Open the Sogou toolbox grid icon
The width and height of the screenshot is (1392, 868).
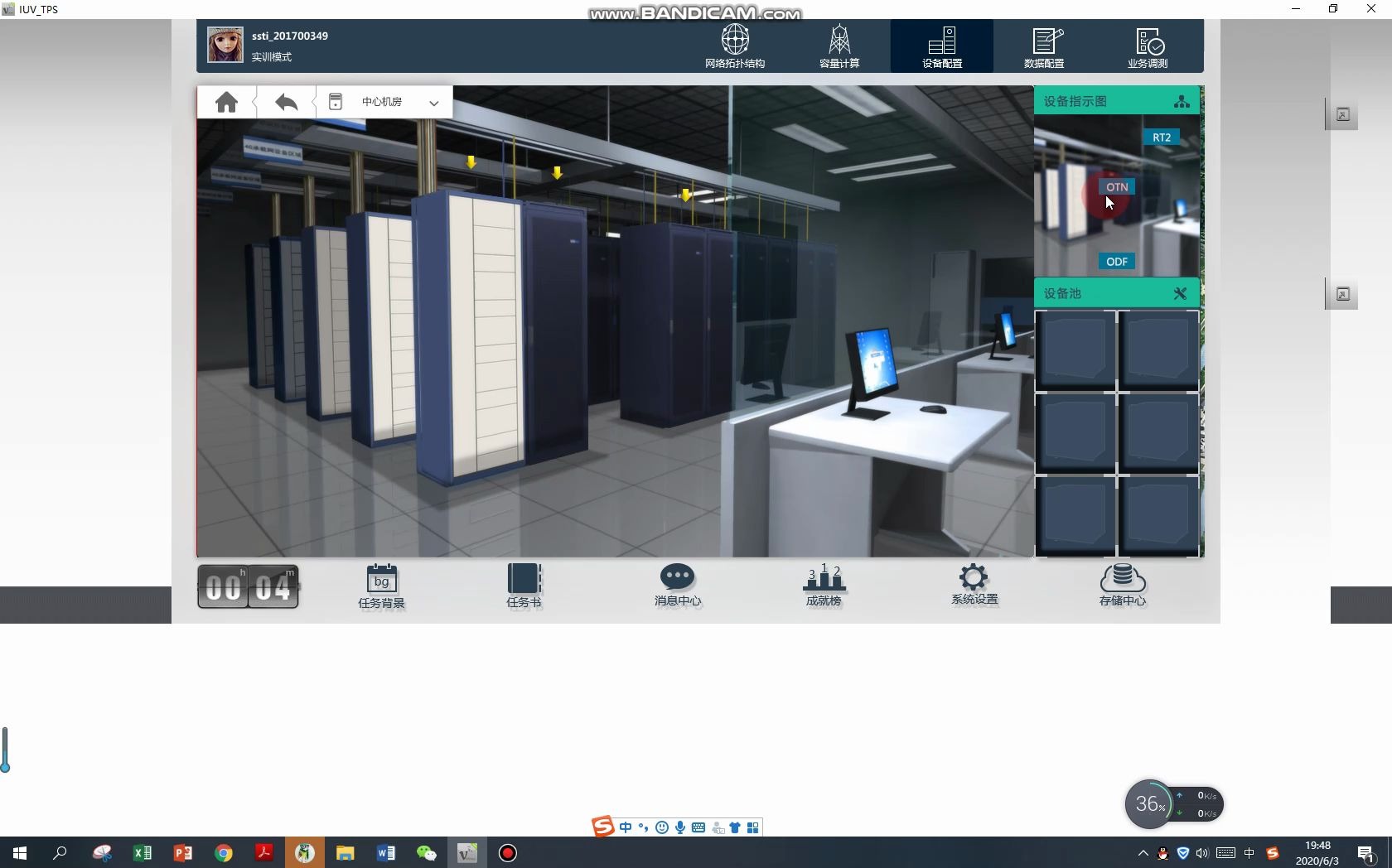(753, 827)
